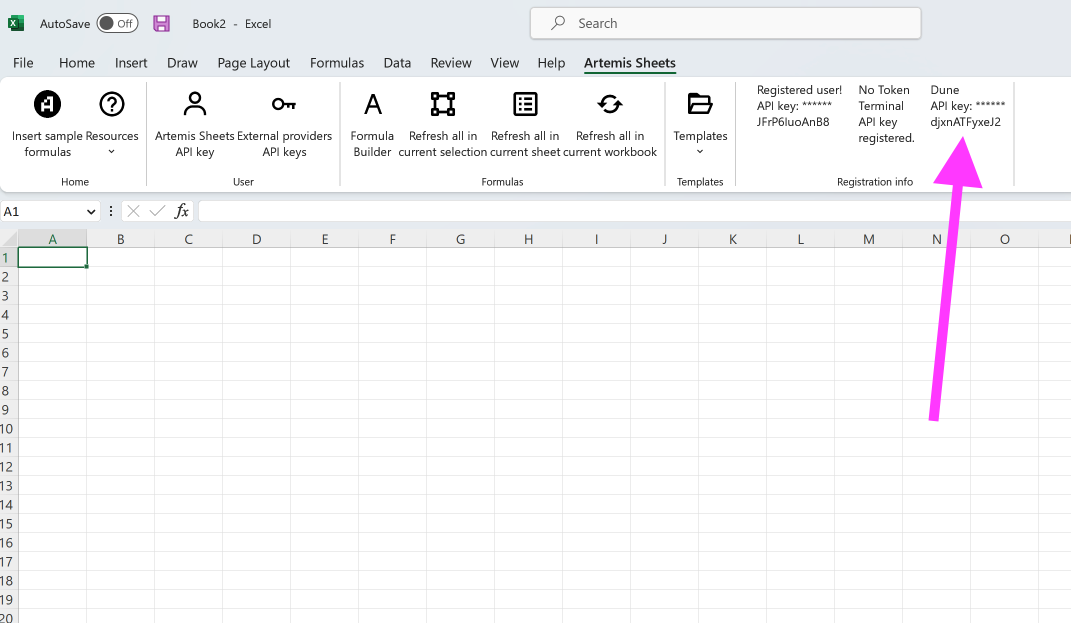Click the 'JFrP6IuoAnB8' API key text
This screenshot has height=623, width=1071.
793,122
